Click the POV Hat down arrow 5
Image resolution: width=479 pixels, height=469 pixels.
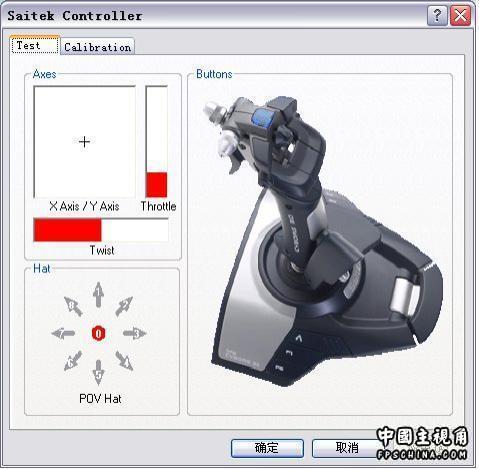(x=98, y=372)
